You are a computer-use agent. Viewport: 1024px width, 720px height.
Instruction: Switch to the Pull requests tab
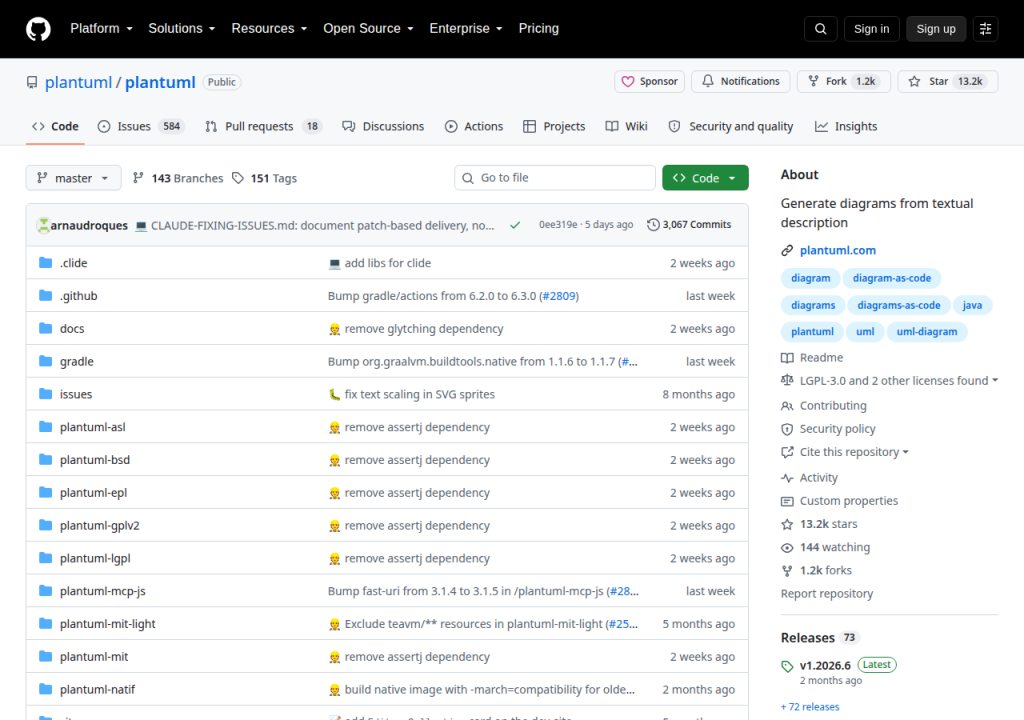tap(263, 126)
